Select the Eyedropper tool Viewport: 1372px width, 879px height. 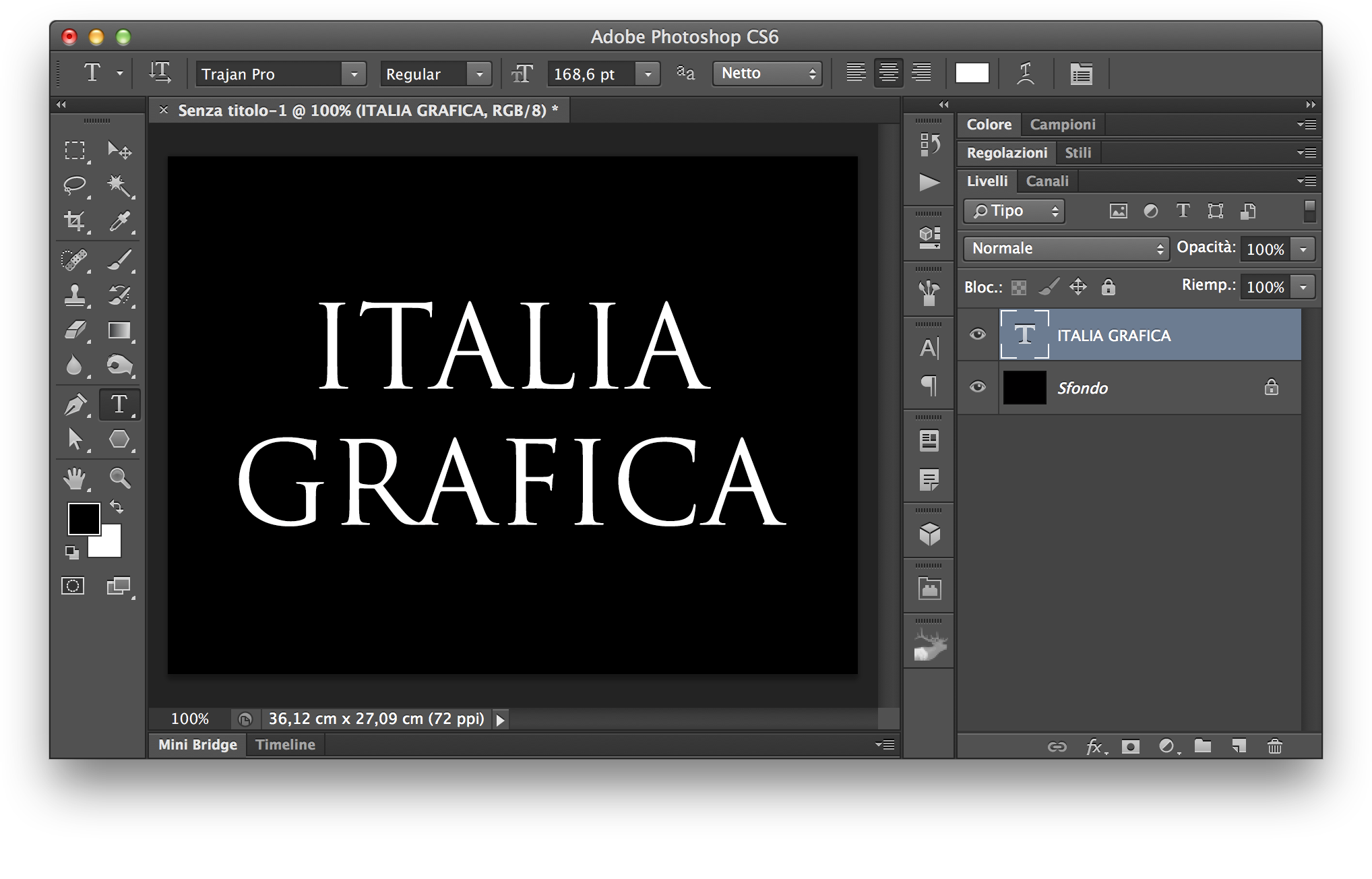(119, 221)
